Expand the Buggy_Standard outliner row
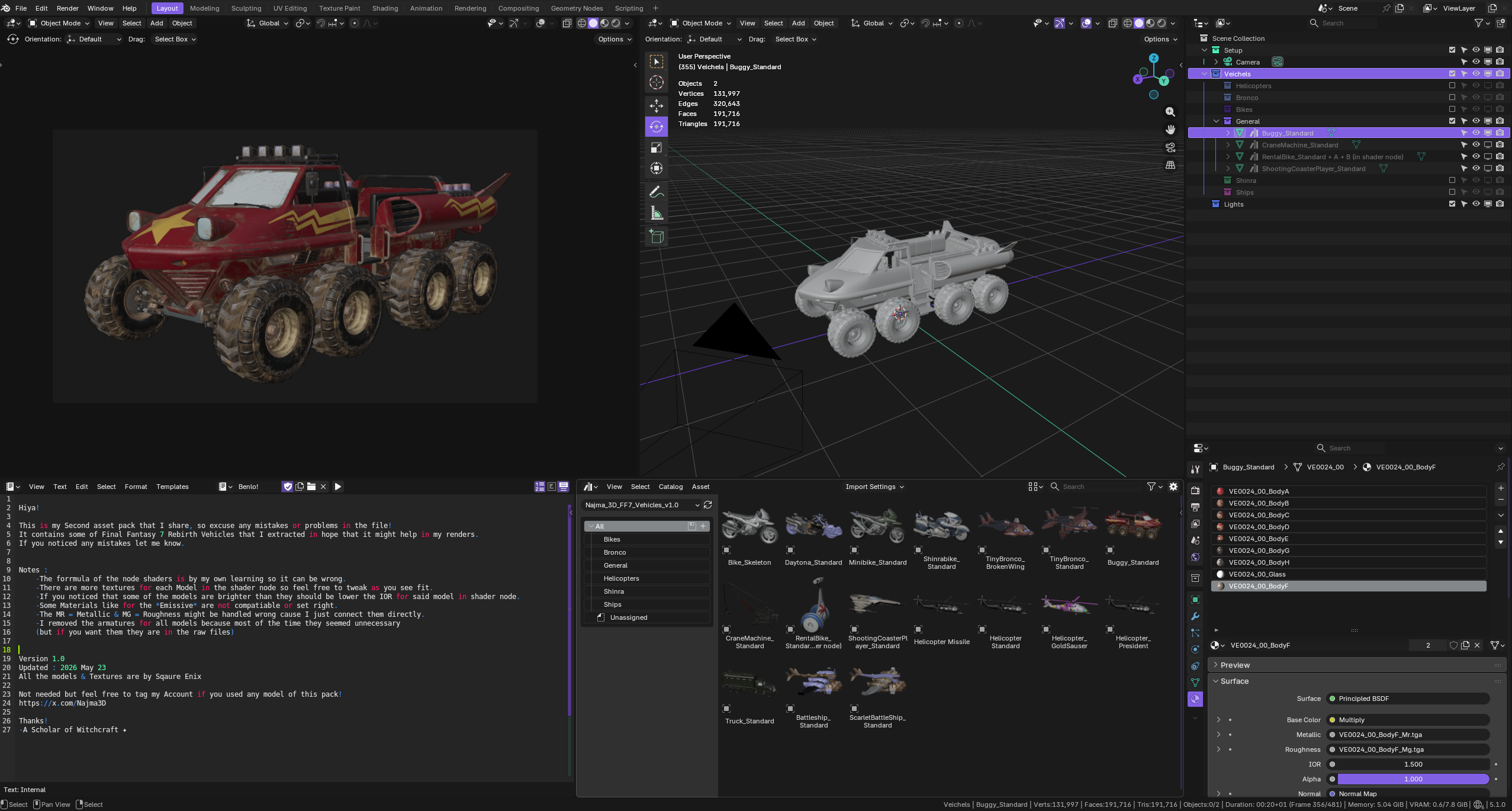The width and height of the screenshot is (1512, 811). click(x=1228, y=133)
